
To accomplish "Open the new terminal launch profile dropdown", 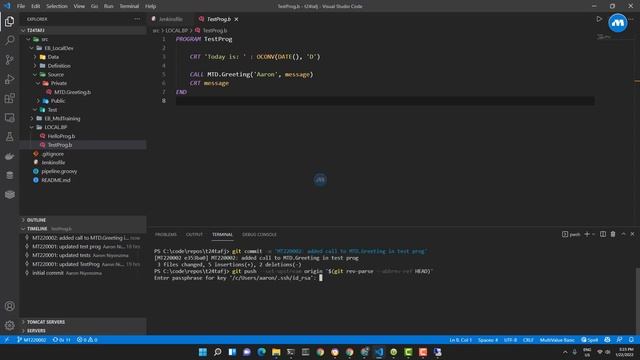I will pyautogui.click(x=593, y=234).
